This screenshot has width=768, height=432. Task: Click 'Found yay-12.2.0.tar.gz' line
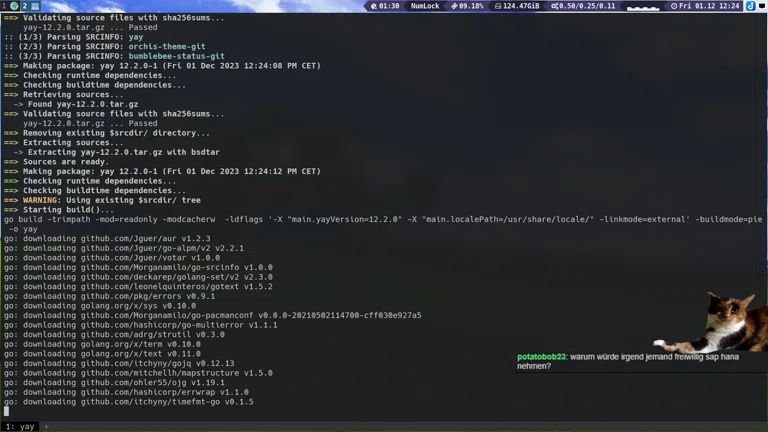76,104
